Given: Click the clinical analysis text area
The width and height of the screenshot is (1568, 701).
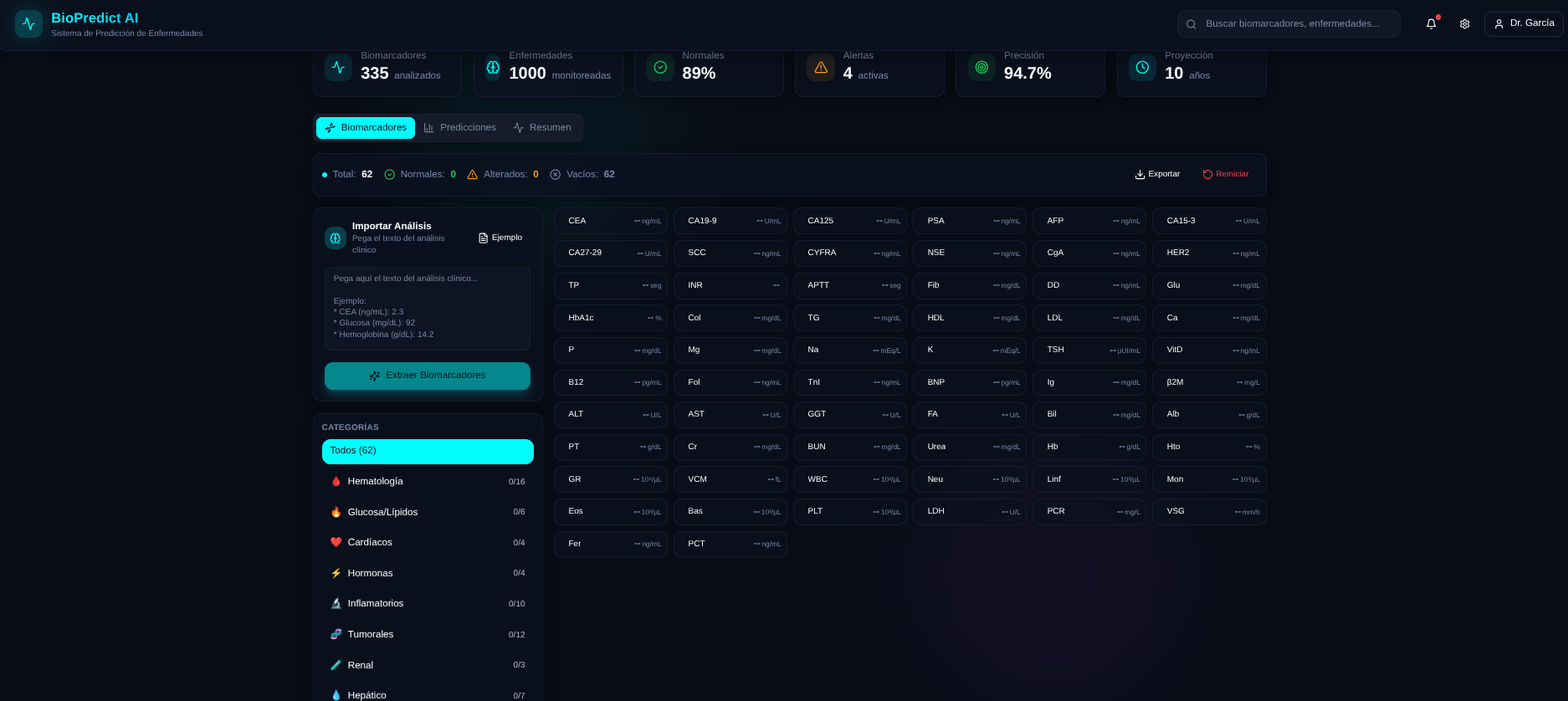Looking at the screenshot, I should (428, 308).
